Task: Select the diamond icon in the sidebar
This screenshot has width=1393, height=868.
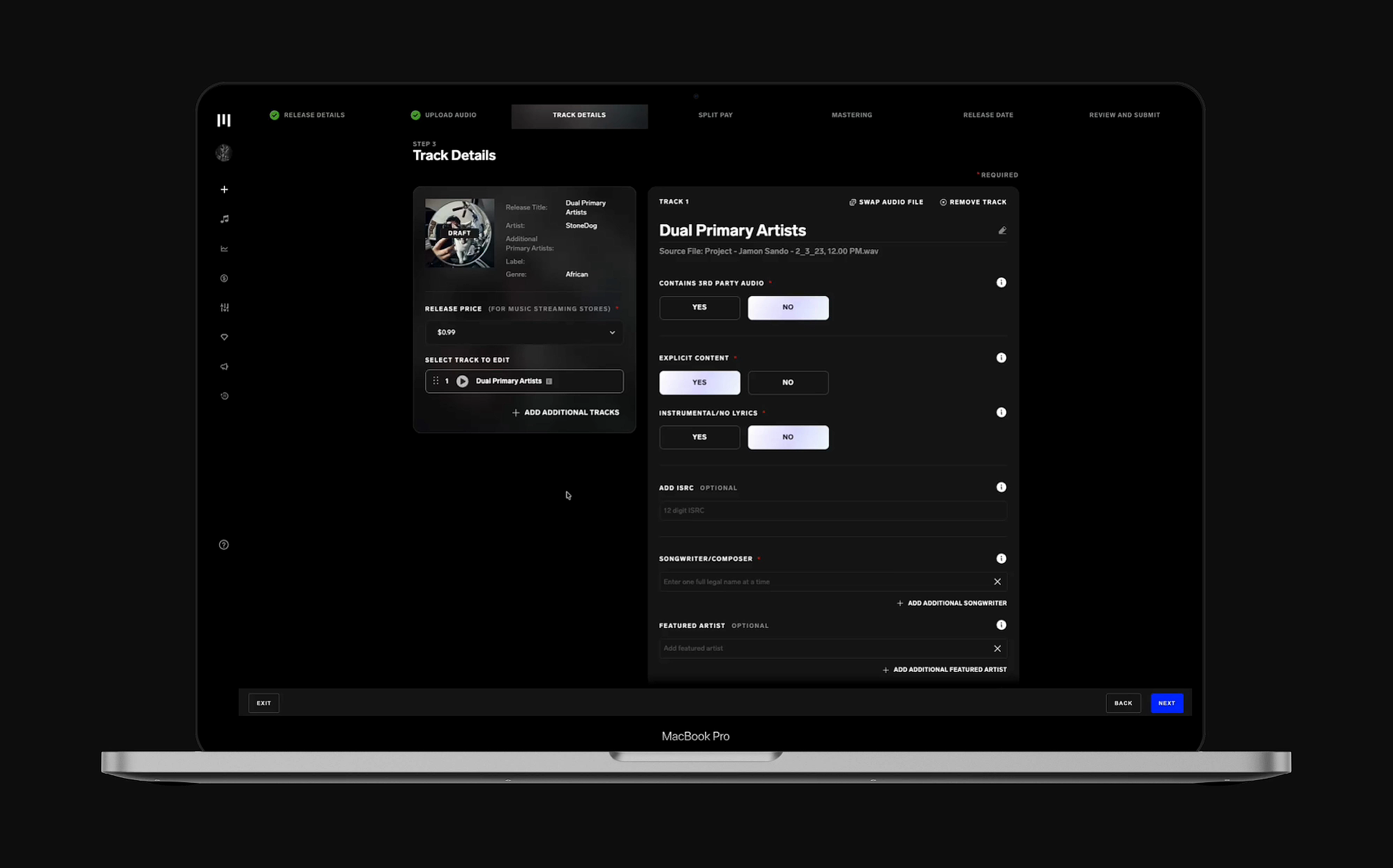Action: 224,337
